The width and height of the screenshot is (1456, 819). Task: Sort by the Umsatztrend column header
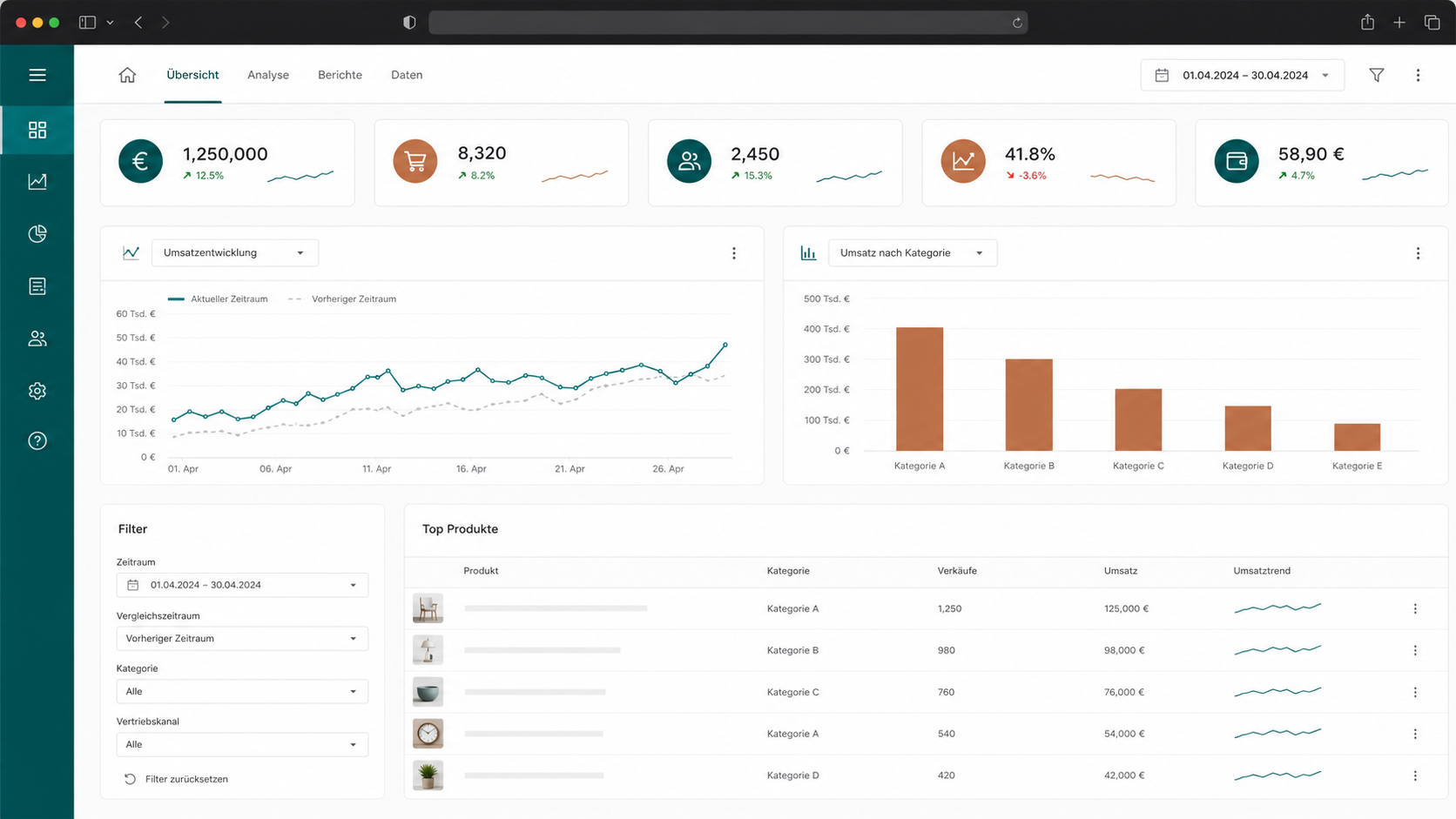[1262, 571]
